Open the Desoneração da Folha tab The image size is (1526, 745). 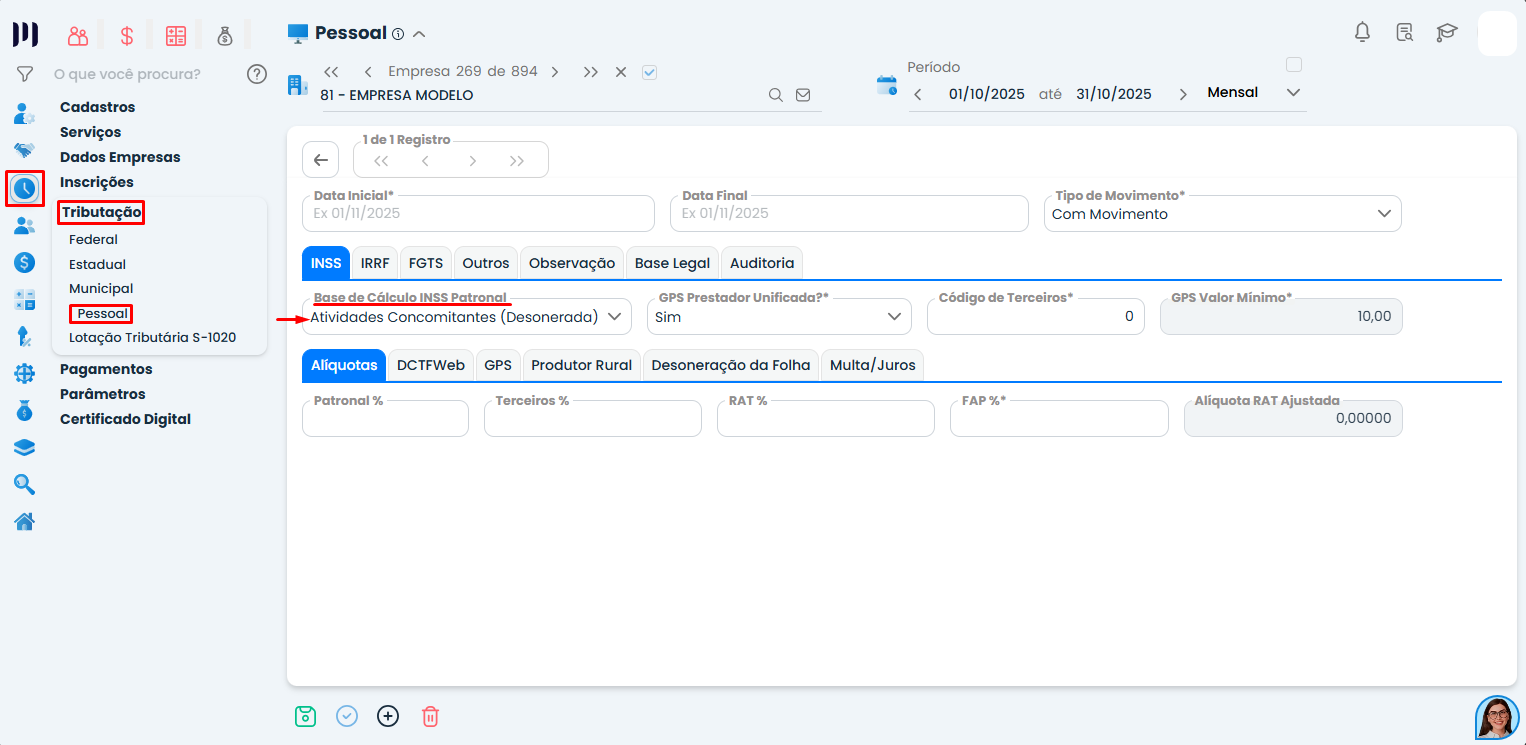tap(730, 365)
